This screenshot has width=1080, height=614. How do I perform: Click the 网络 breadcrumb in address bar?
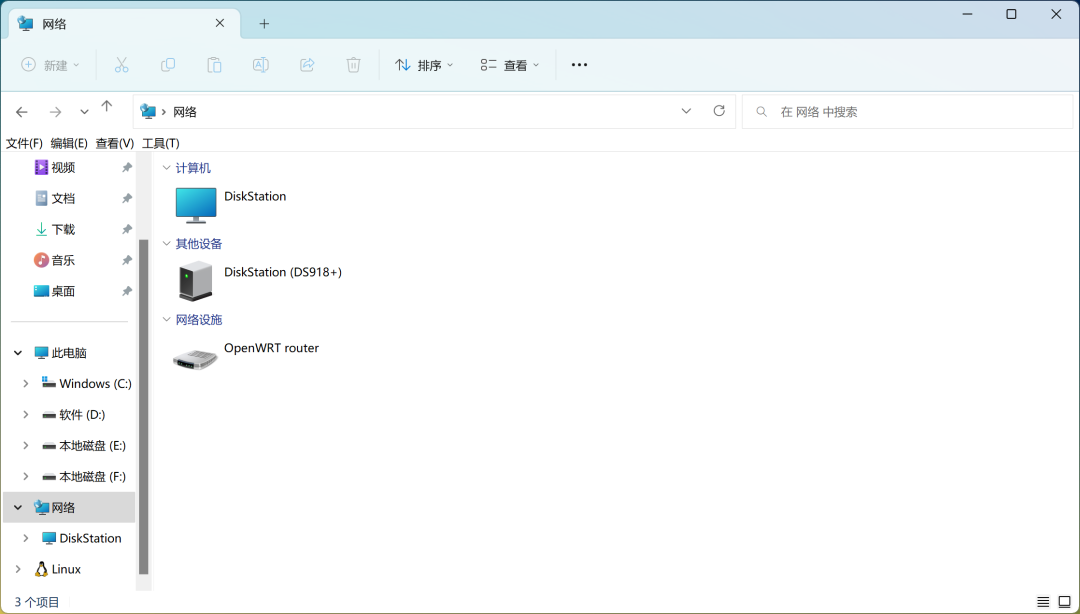tap(185, 112)
